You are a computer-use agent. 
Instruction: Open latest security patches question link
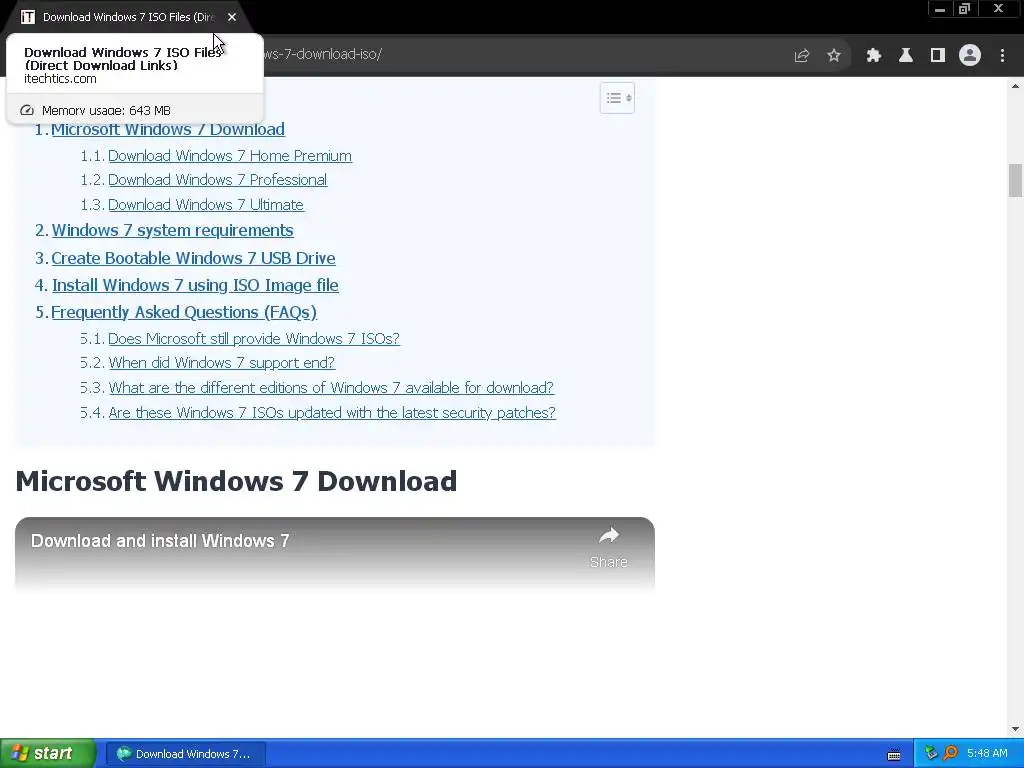click(x=332, y=413)
